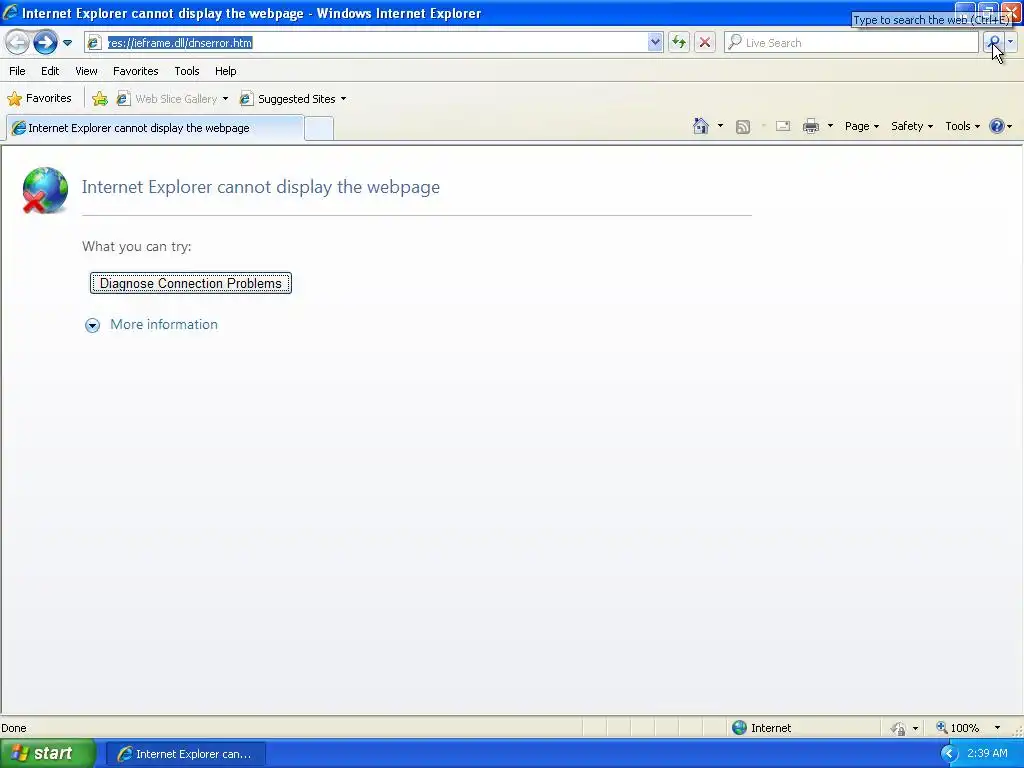This screenshot has width=1024, height=768.
Task: Open the File menu
Action: click(x=17, y=71)
